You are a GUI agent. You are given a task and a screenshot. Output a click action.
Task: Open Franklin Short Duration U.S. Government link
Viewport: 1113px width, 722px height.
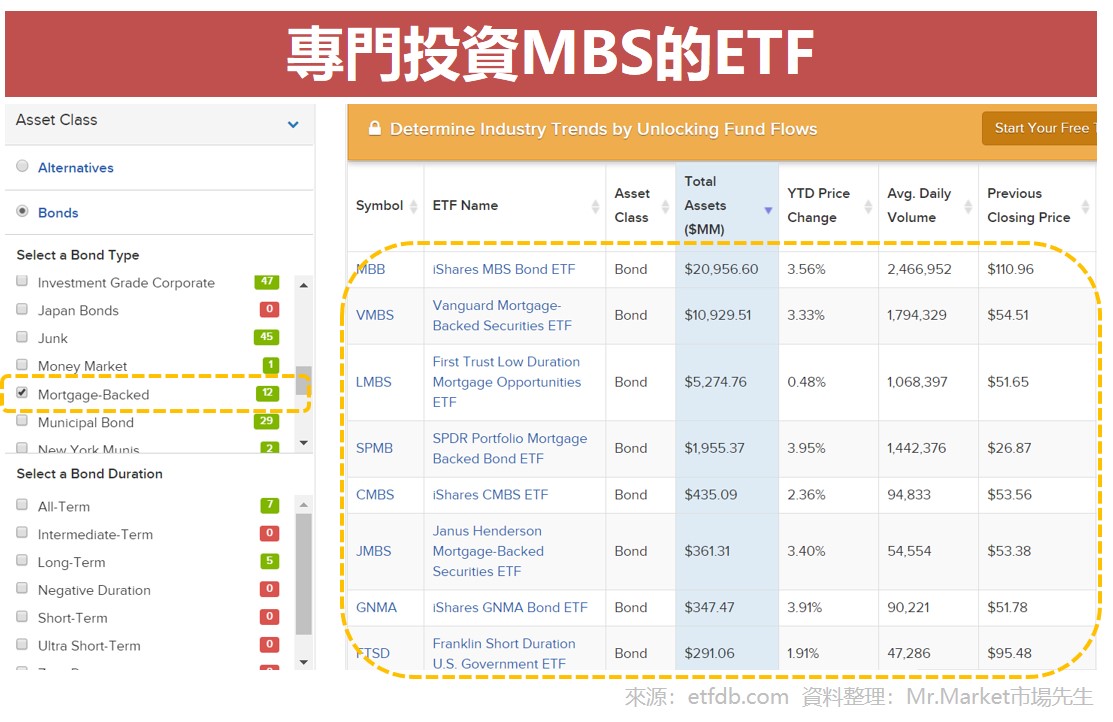pyautogui.click(x=504, y=653)
